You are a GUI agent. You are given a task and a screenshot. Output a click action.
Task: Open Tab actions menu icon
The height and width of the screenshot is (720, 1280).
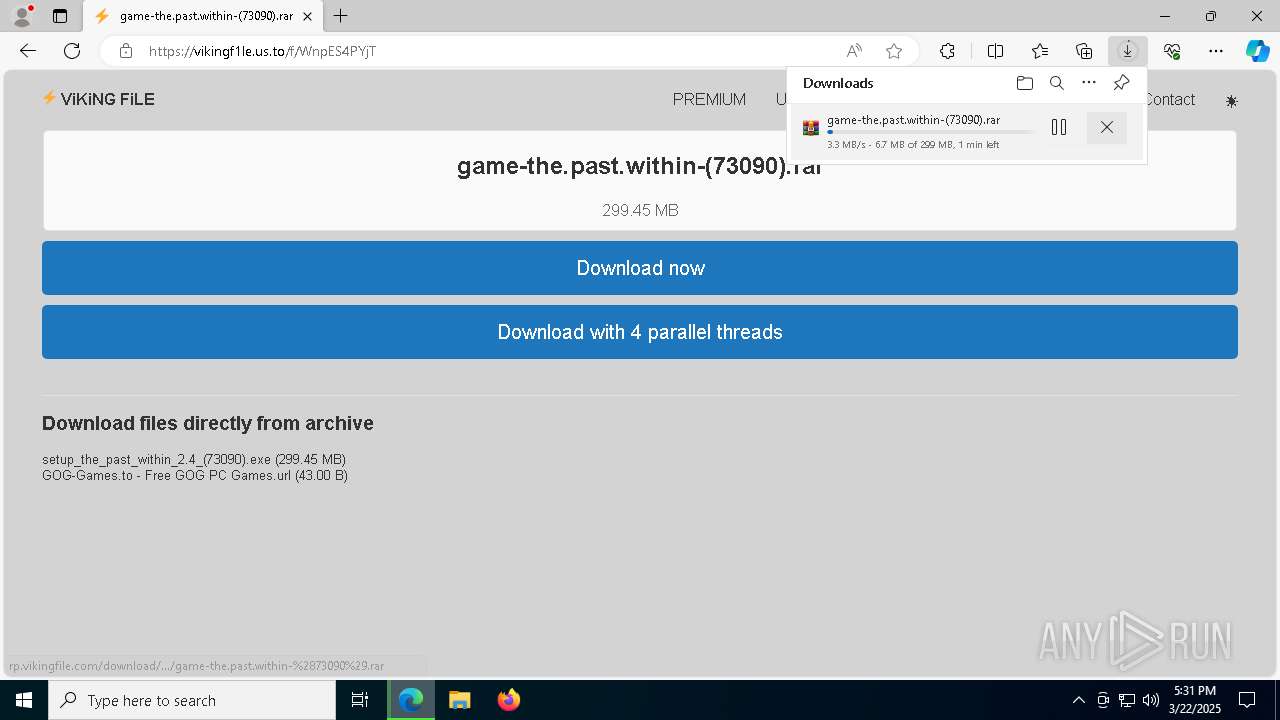pyautogui.click(x=60, y=16)
